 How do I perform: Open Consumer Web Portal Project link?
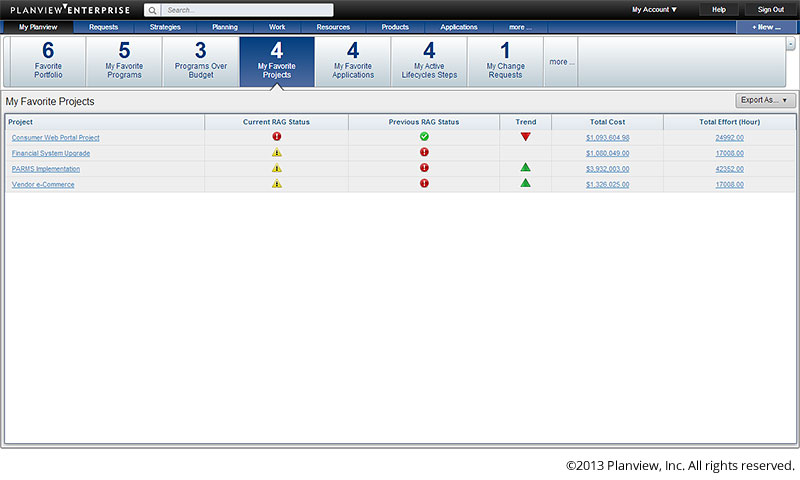point(56,138)
